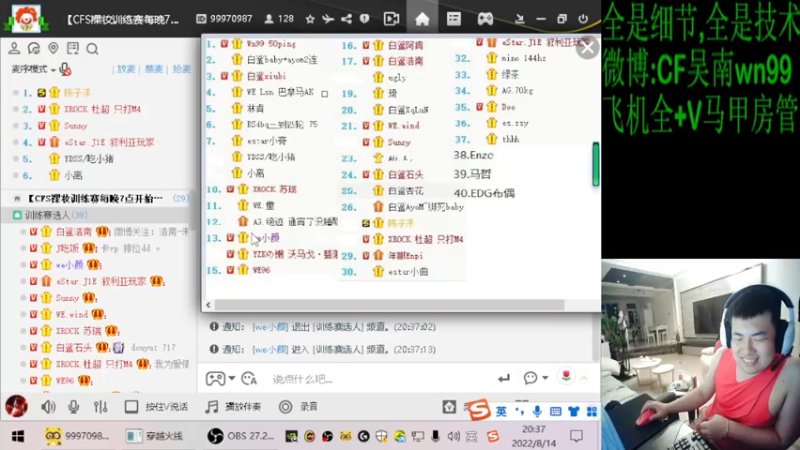Image resolution: width=800 pixels, height=450 pixels.
Task: Select mic queue user 陈子洋
Action: [x=78, y=93]
